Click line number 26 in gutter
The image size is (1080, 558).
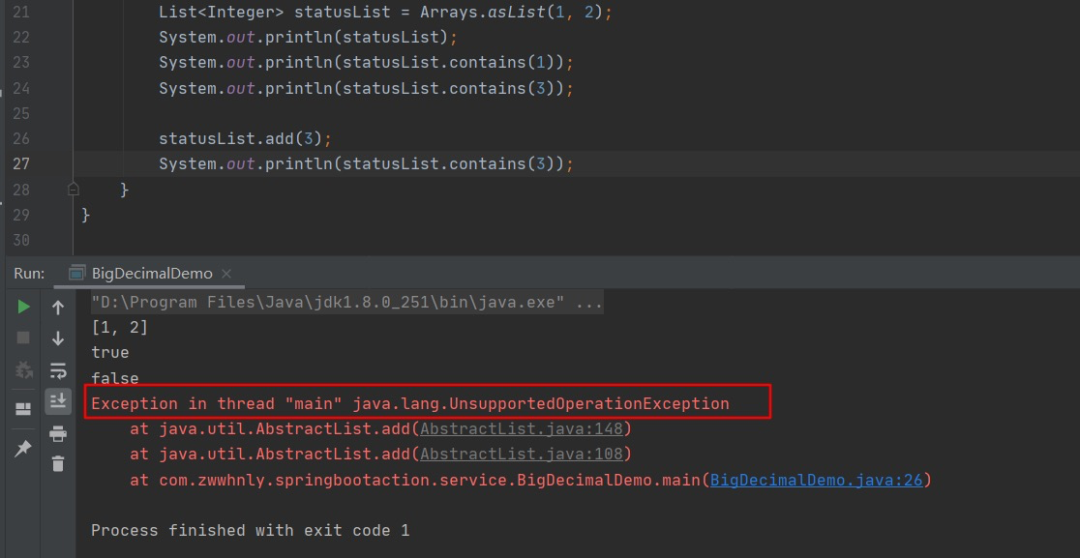coord(21,138)
